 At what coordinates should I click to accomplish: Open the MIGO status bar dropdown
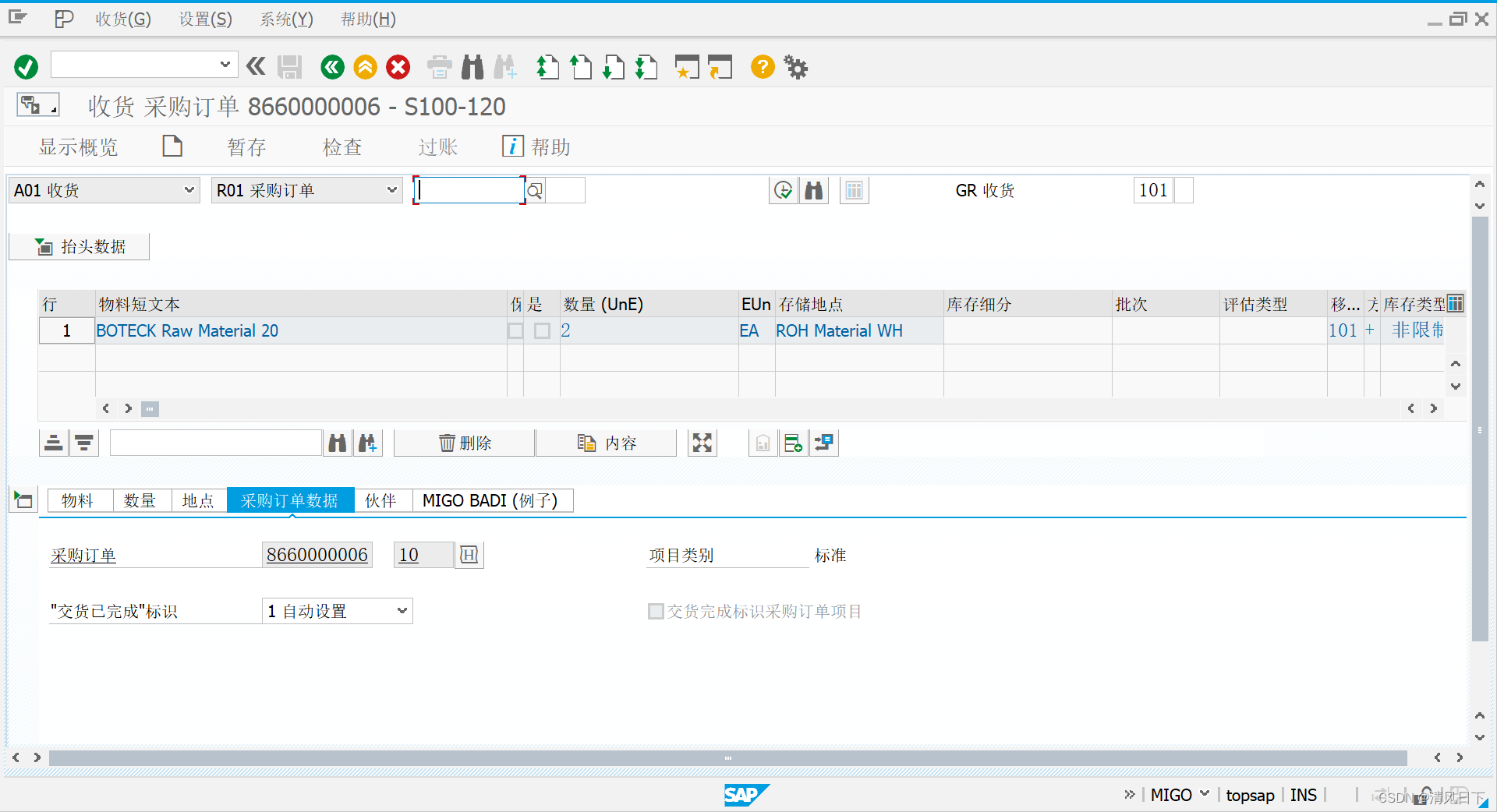tap(1205, 794)
